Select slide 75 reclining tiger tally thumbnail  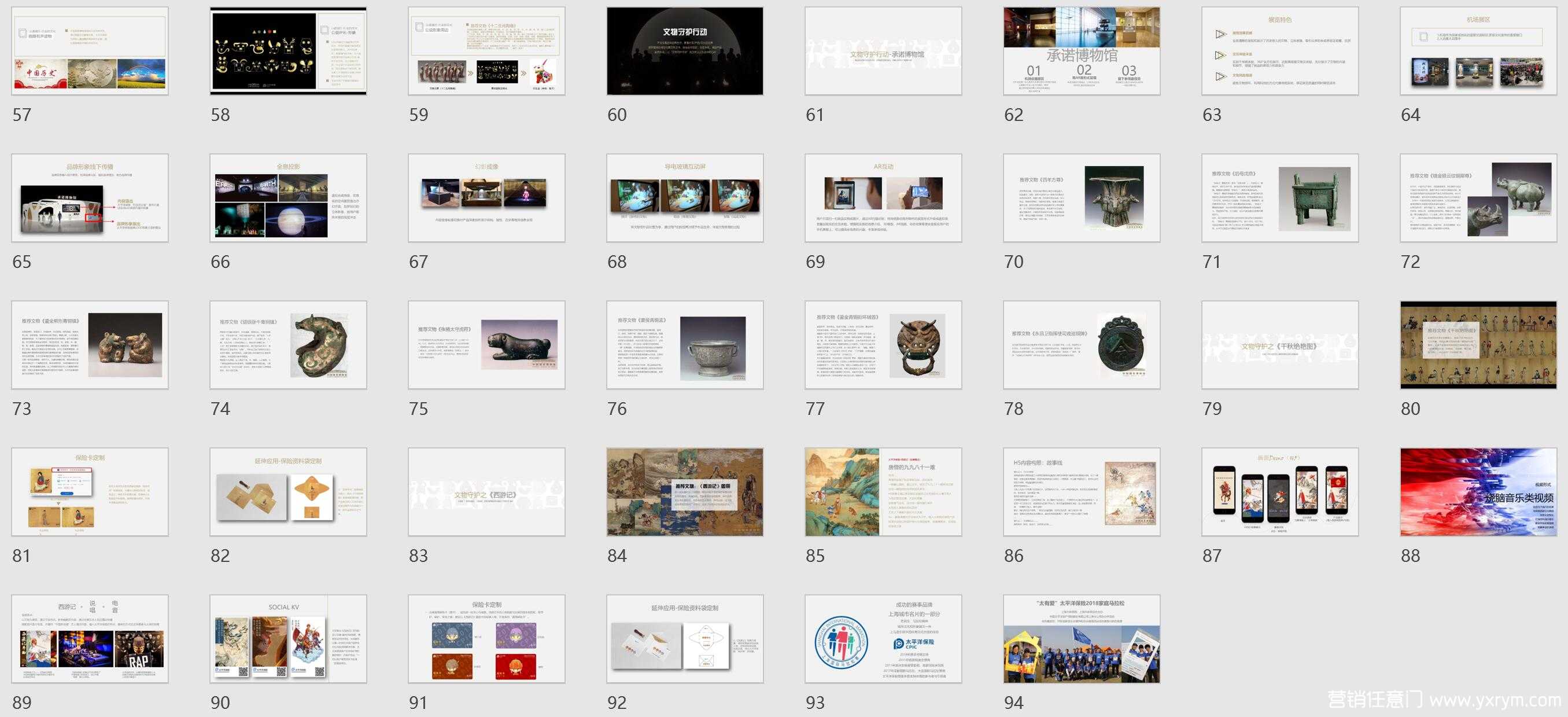click(x=487, y=345)
